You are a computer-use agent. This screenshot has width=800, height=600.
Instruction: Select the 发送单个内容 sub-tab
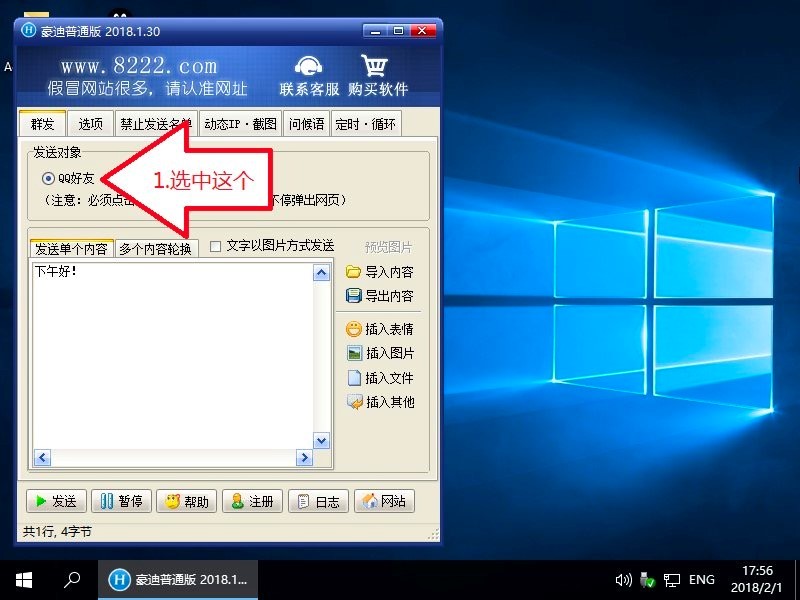click(71, 248)
